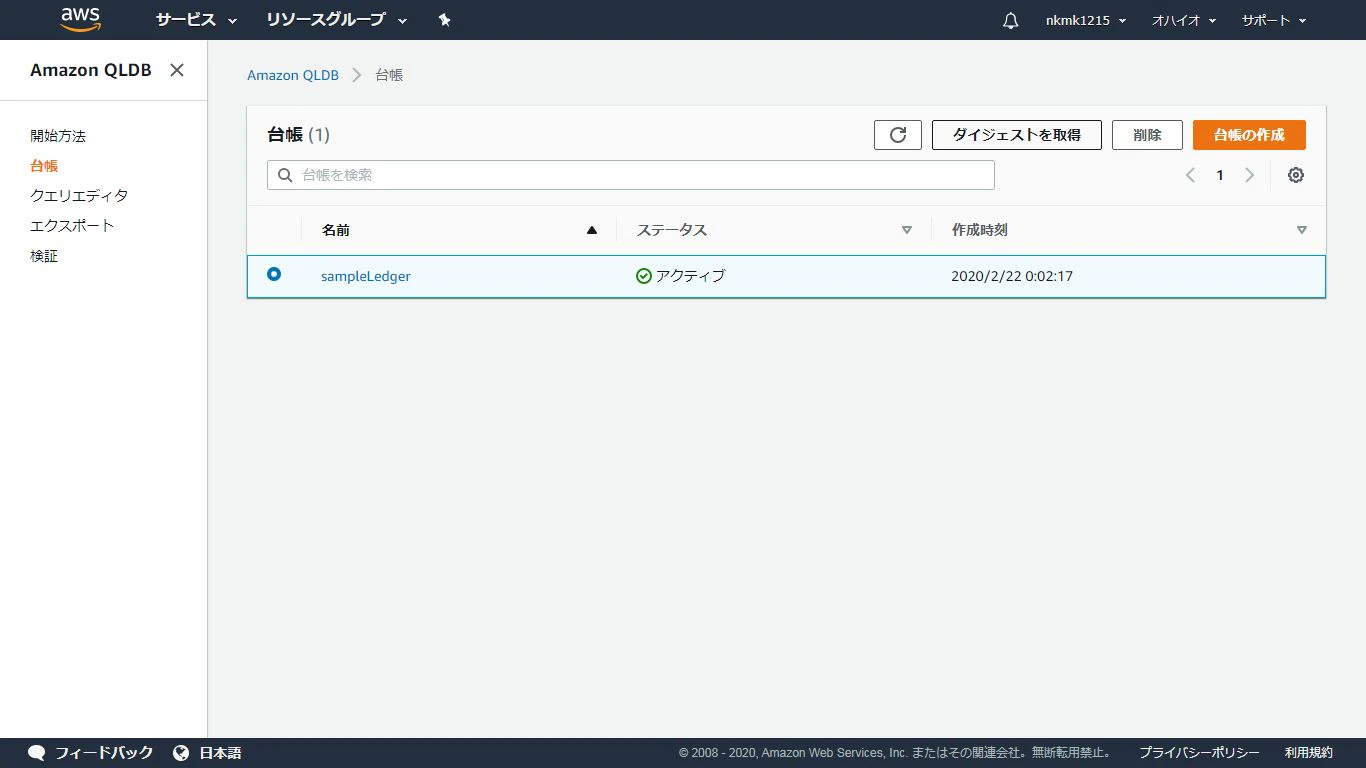Viewport: 1366px width, 768px height.
Task: Open 利用規約 link in footer
Action: coord(1309,753)
